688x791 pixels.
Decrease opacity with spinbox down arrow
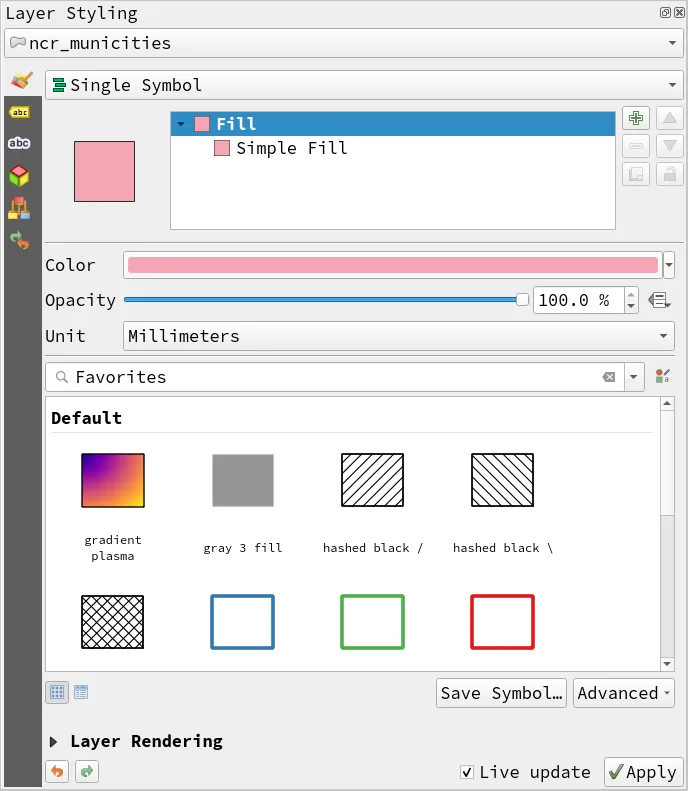[x=631, y=306]
